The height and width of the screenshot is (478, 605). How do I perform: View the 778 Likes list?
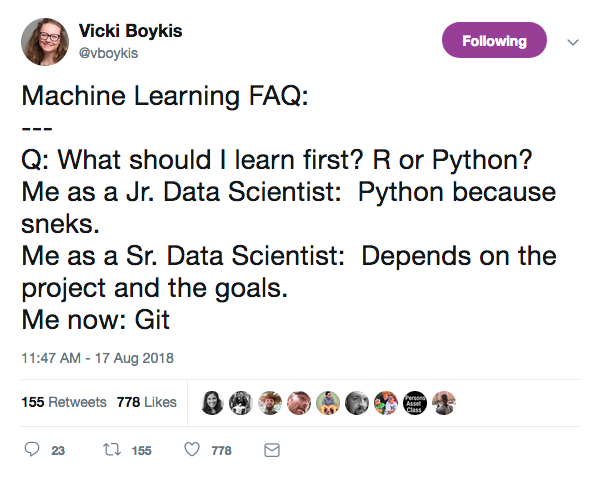click(147, 402)
